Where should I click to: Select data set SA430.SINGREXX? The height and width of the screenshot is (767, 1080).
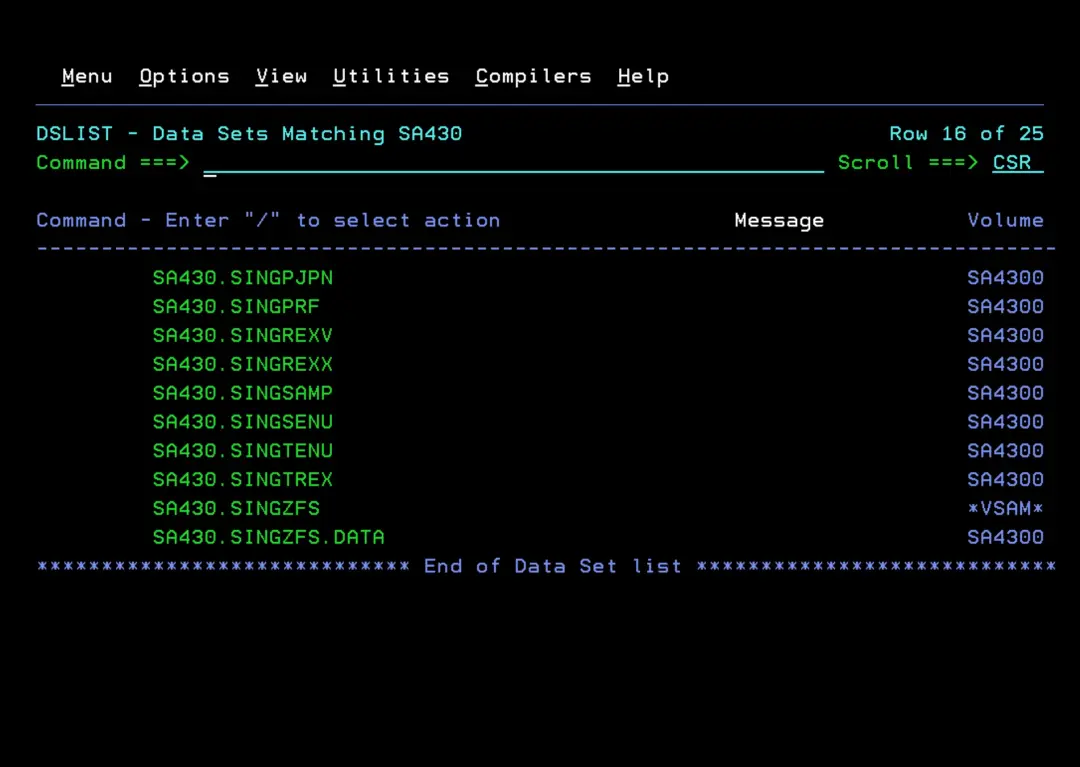tap(242, 364)
